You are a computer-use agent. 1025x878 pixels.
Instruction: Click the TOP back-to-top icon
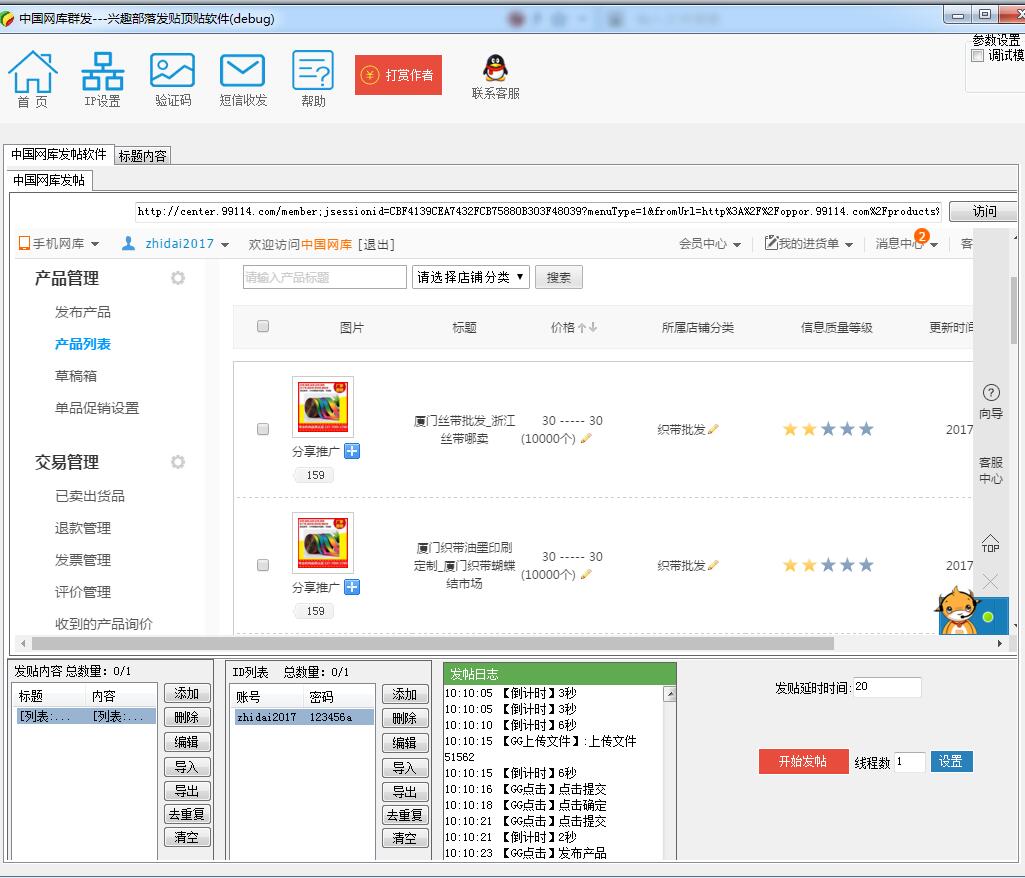[990, 543]
